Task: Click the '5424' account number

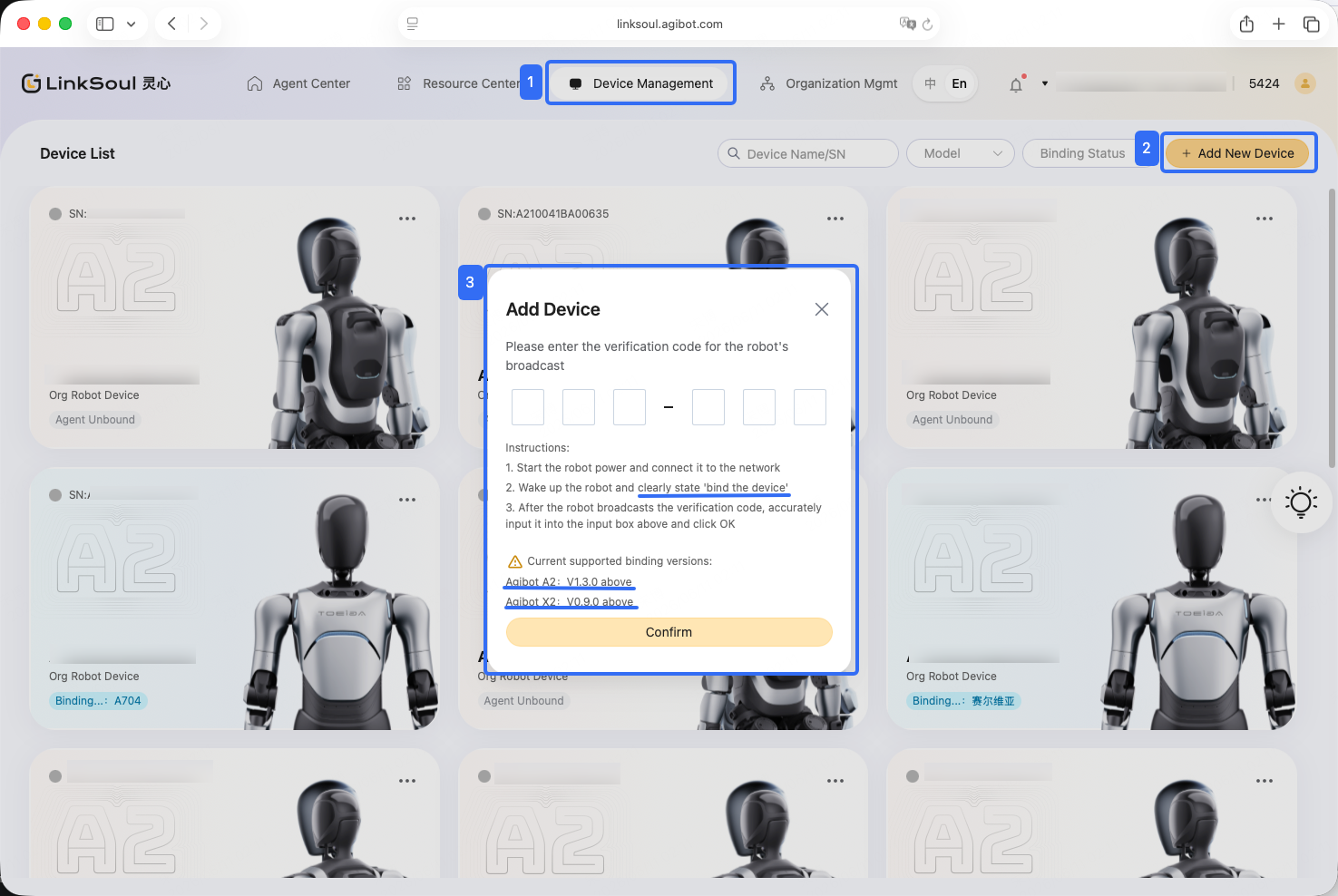Action: pyautogui.click(x=1264, y=83)
